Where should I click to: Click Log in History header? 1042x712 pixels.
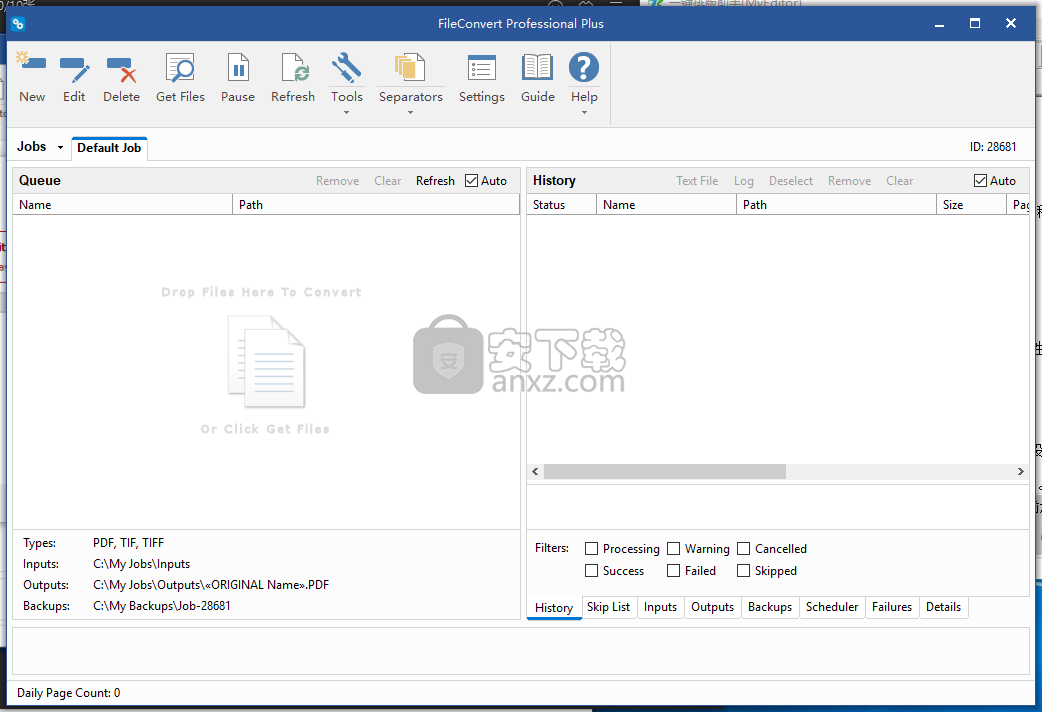744,181
